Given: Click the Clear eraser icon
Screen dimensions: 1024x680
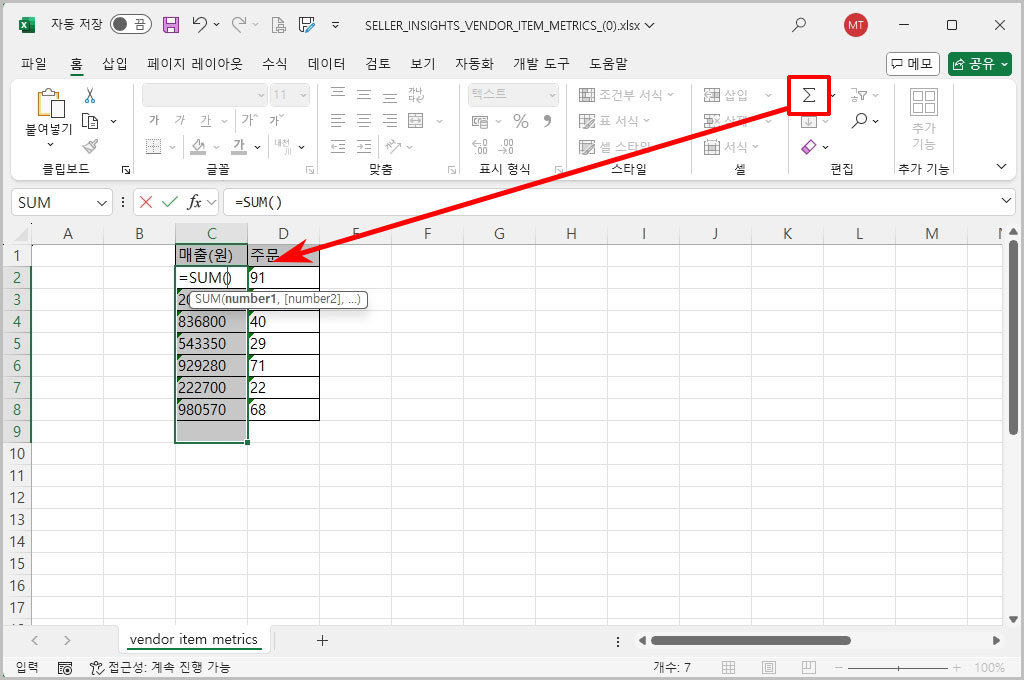Looking at the screenshot, I should [808, 147].
